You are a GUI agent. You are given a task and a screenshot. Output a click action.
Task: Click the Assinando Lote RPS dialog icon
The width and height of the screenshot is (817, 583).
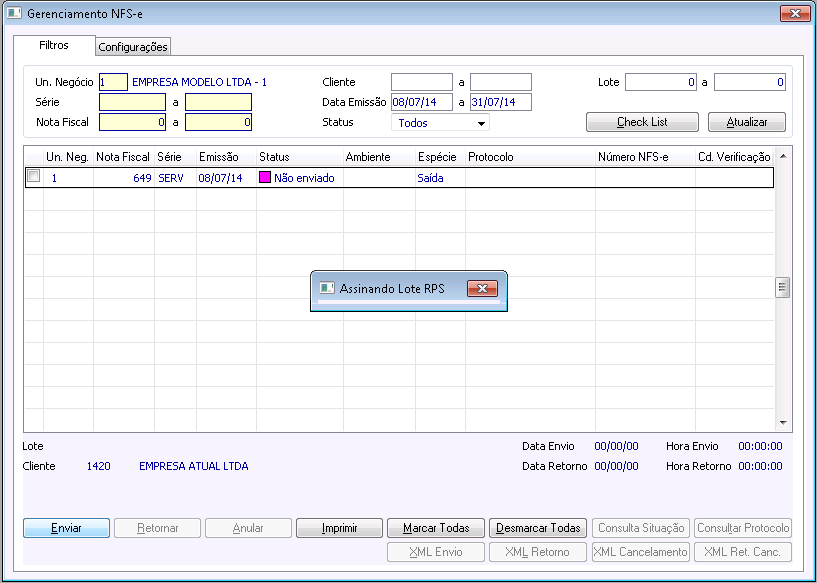[x=327, y=288]
